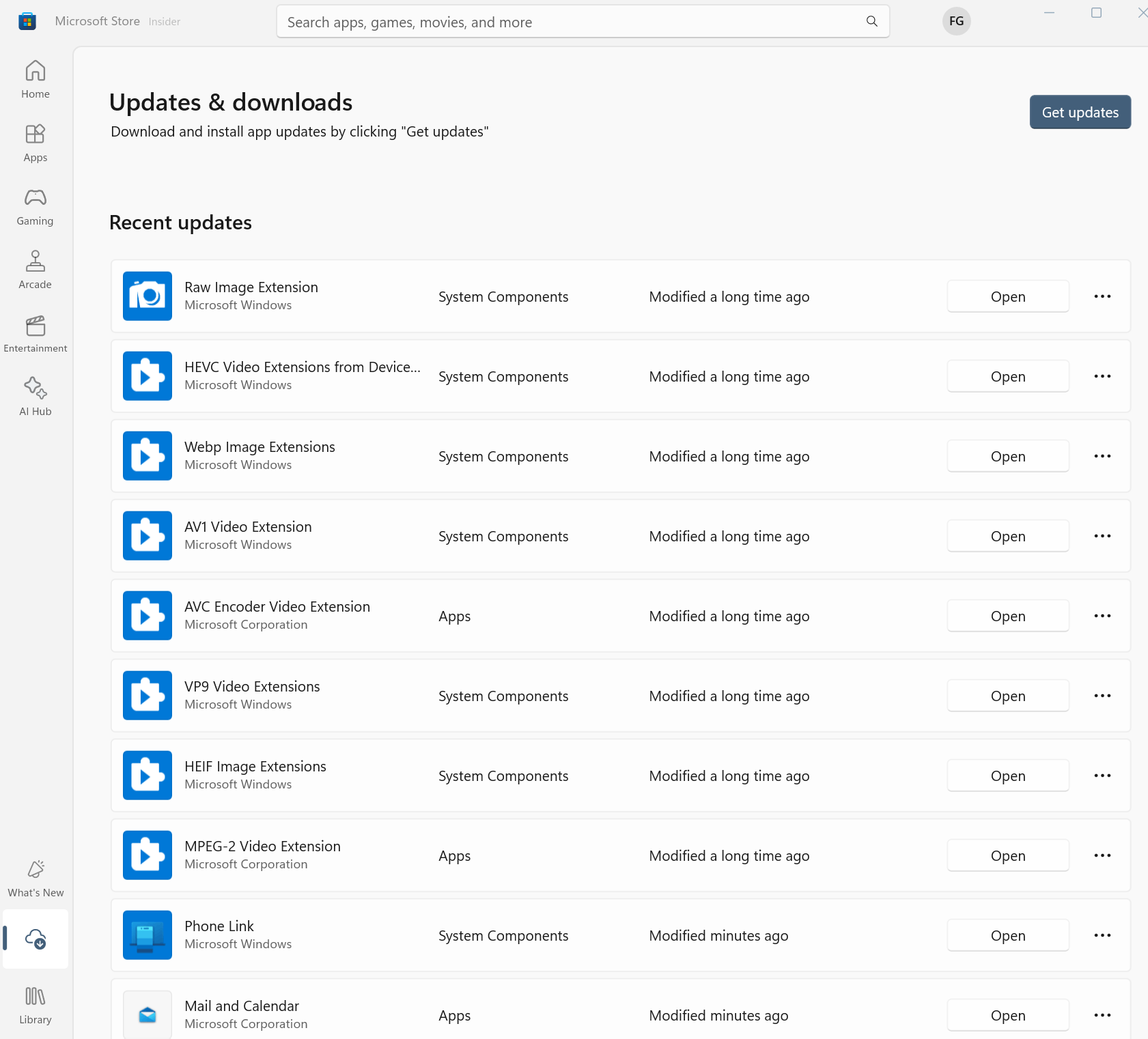This screenshot has height=1039, width=1148.
Task: Expand more options for Phone Link
Action: pyautogui.click(x=1102, y=935)
